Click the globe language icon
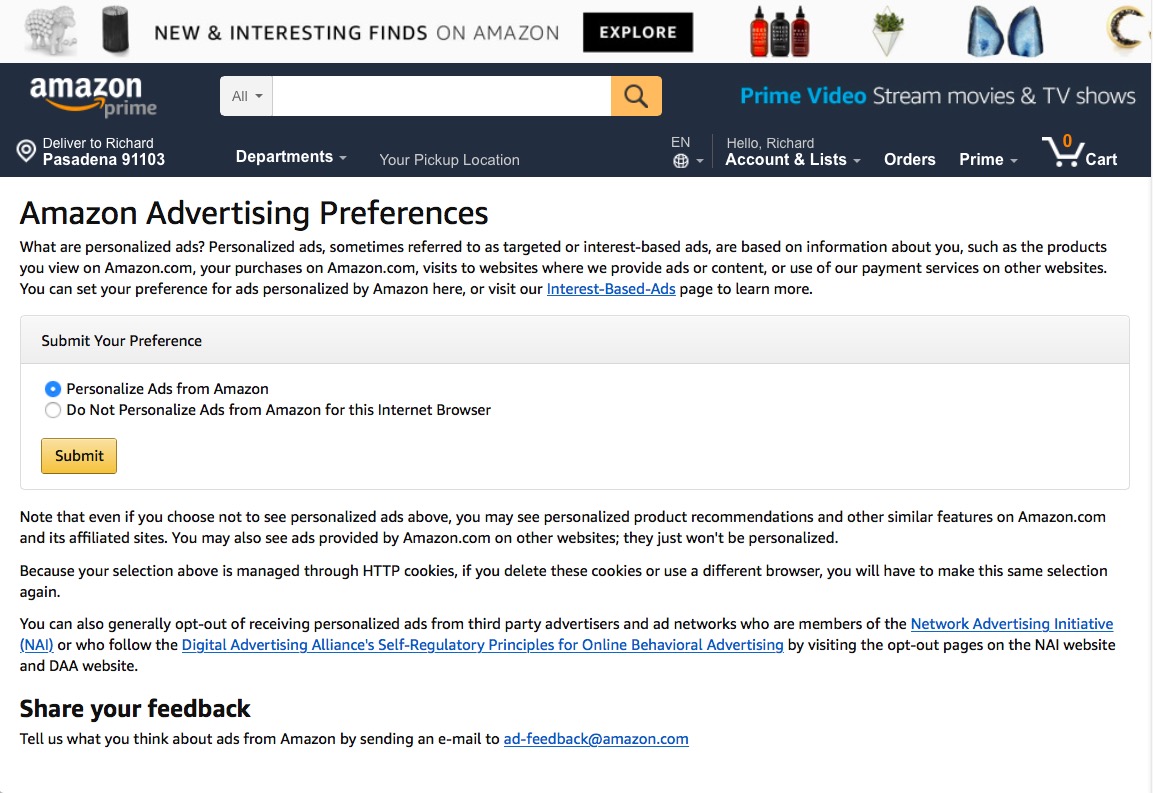This screenshot has height=793, width=1153. pos(681,161)
